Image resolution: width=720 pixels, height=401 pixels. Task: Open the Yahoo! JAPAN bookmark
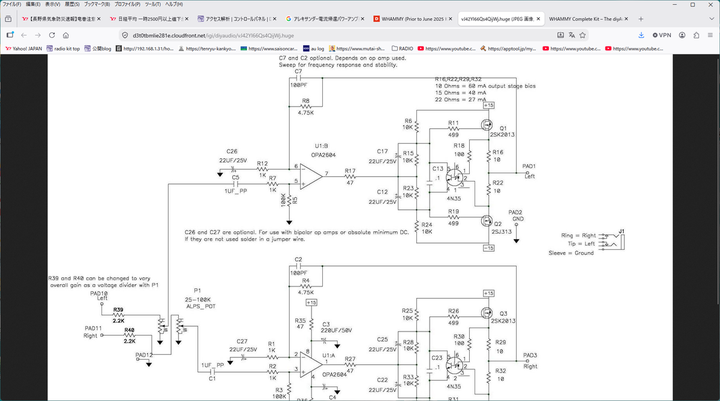click(23, 48)
